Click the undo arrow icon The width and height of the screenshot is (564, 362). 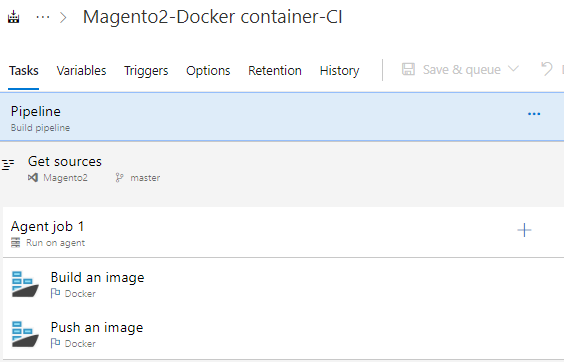547,69
